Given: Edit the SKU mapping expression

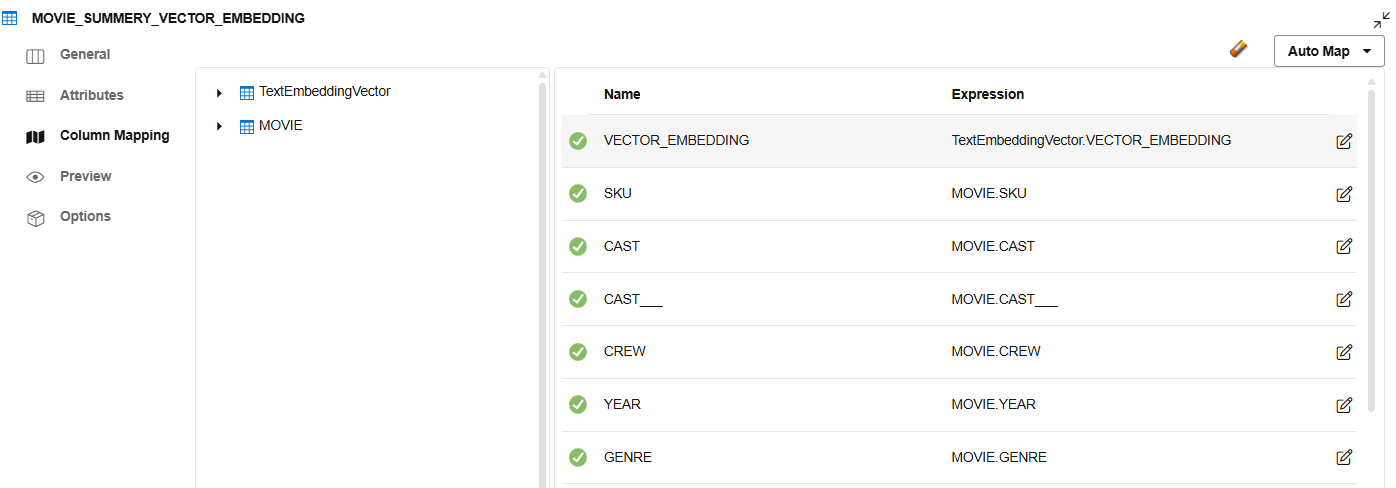Looking at the screenshot, I should 1344,194.
